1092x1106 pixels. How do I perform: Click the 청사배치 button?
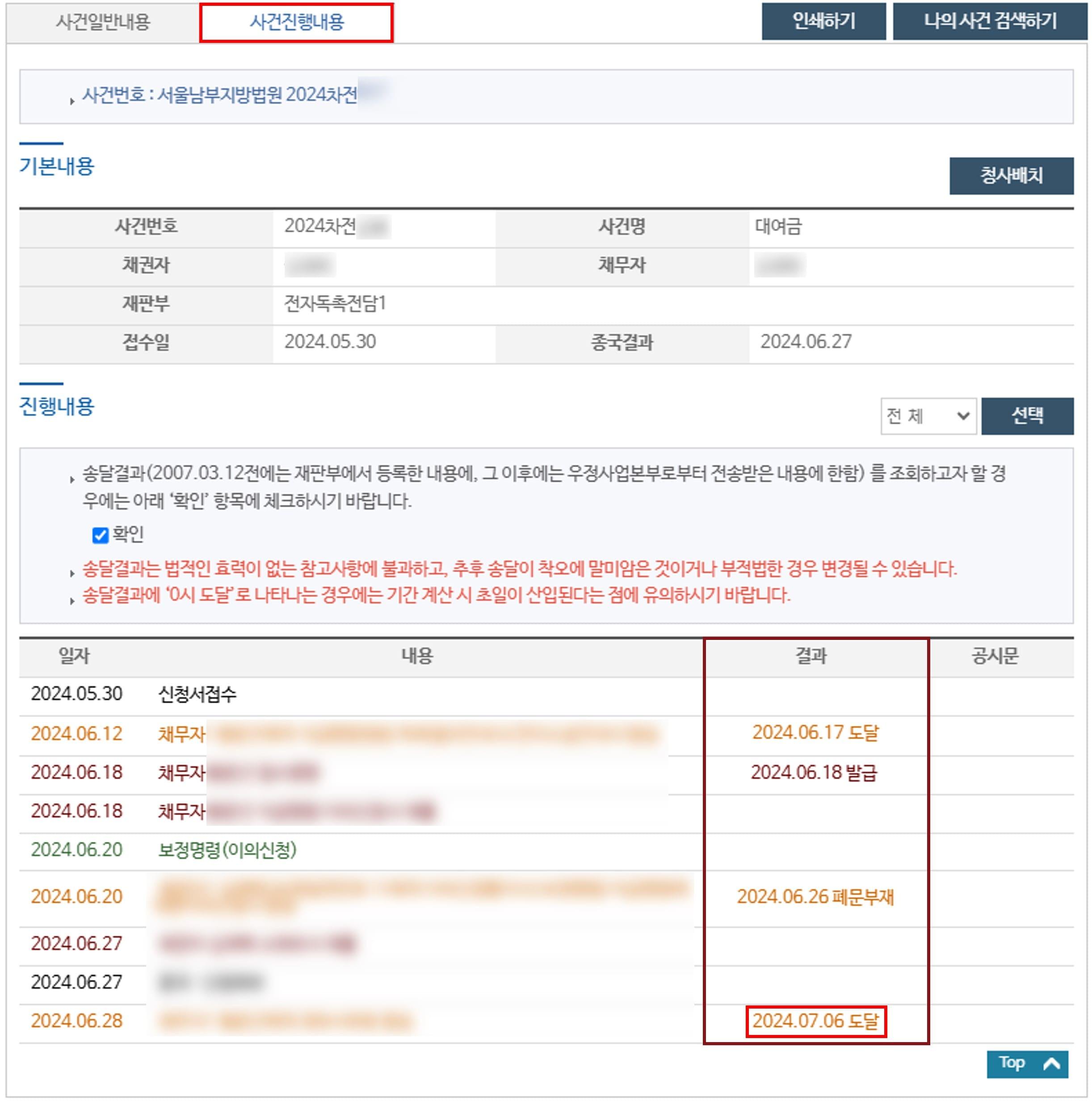1011,176
